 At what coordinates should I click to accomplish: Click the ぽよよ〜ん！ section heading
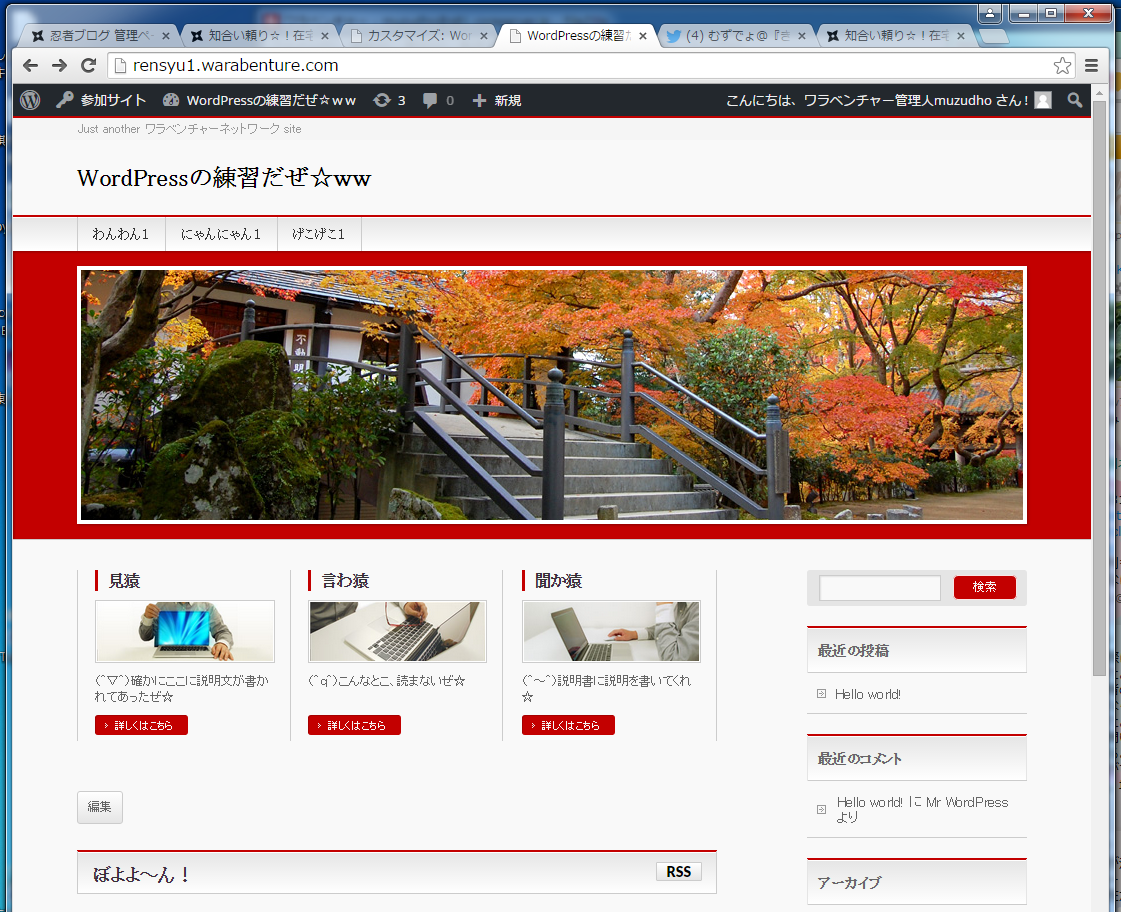(x=142, y=874)
